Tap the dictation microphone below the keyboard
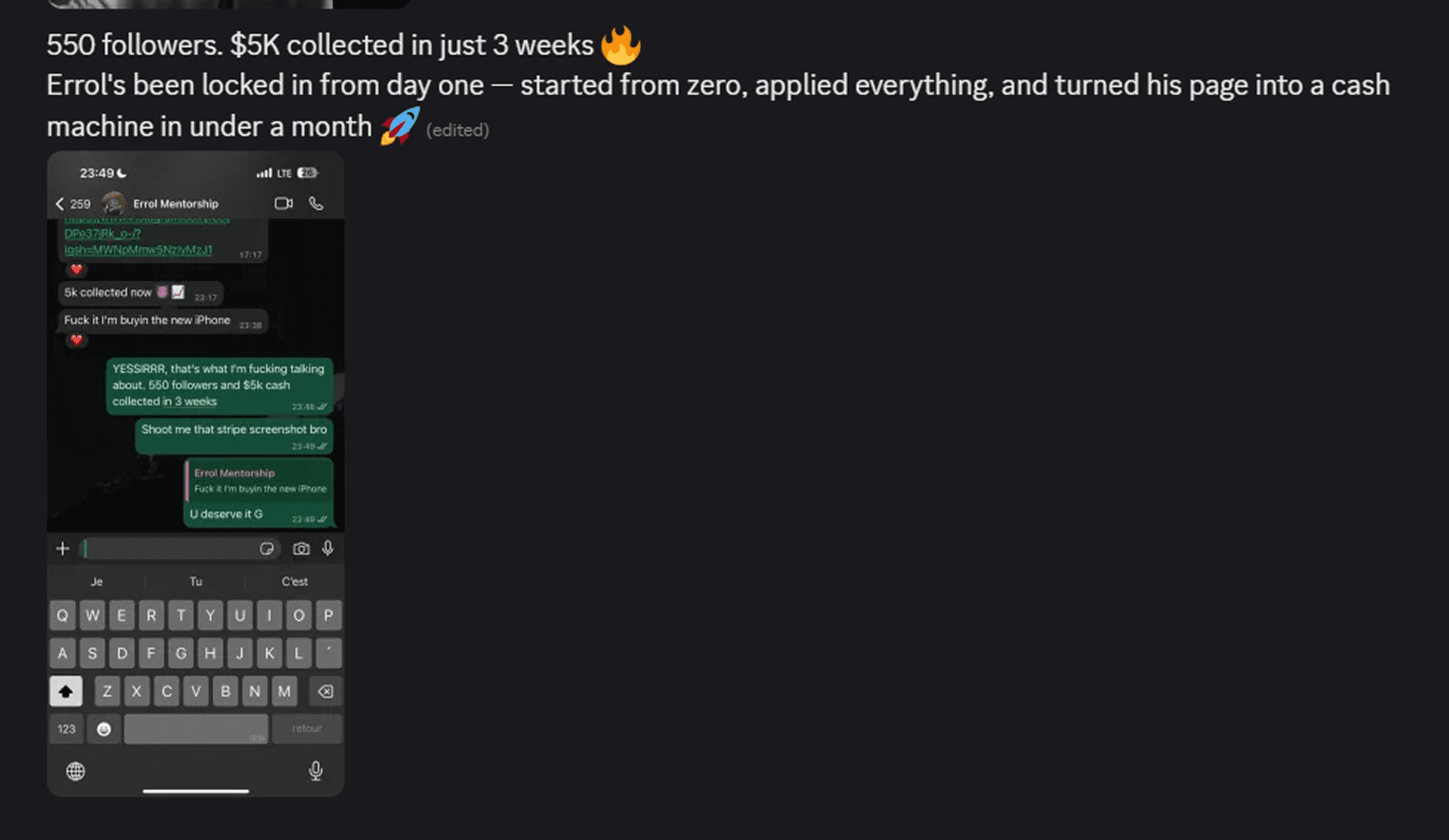The image size is (1449, 840). click(316, 770)
